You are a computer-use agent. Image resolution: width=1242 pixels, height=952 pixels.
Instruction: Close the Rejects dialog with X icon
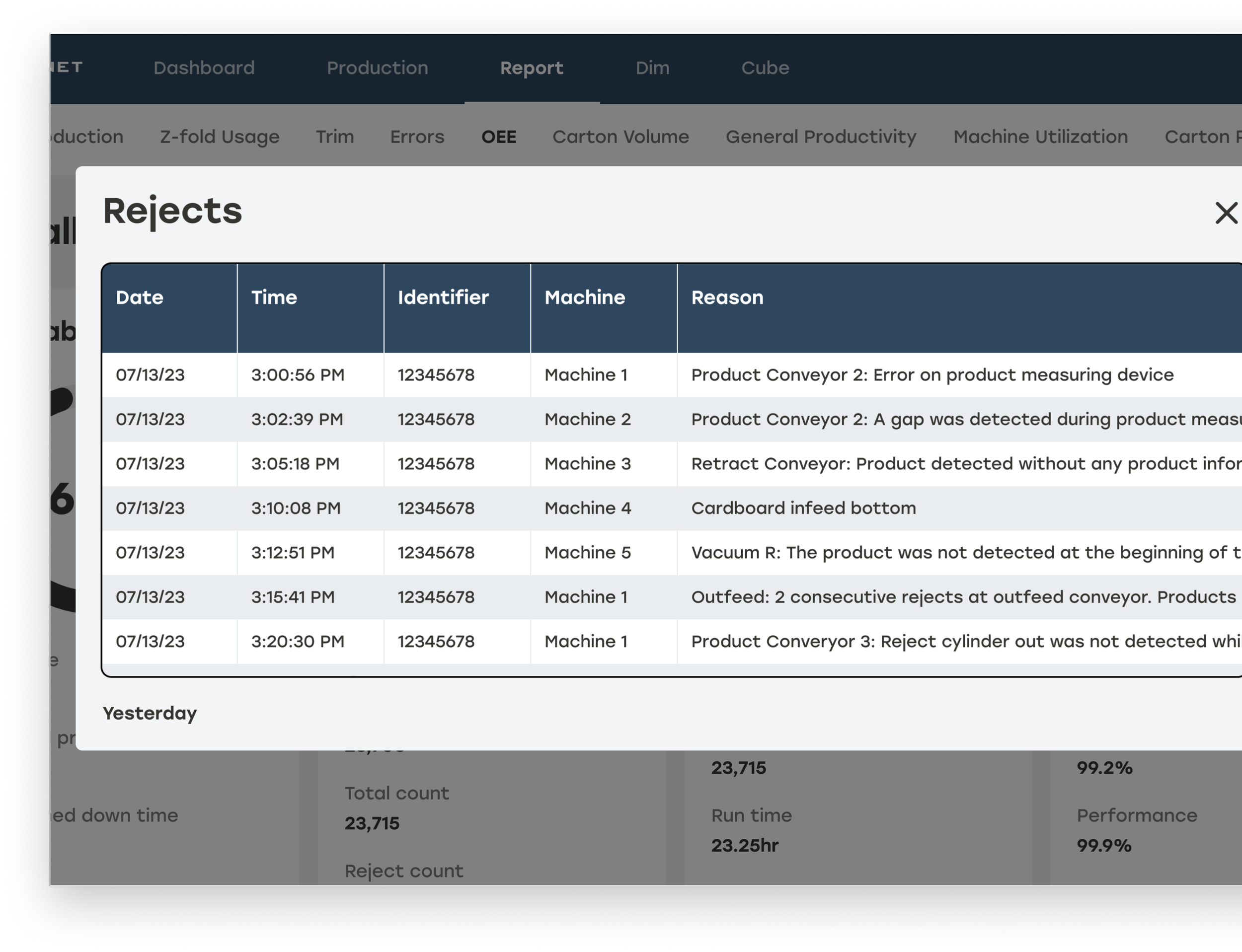click(1226, 214)
